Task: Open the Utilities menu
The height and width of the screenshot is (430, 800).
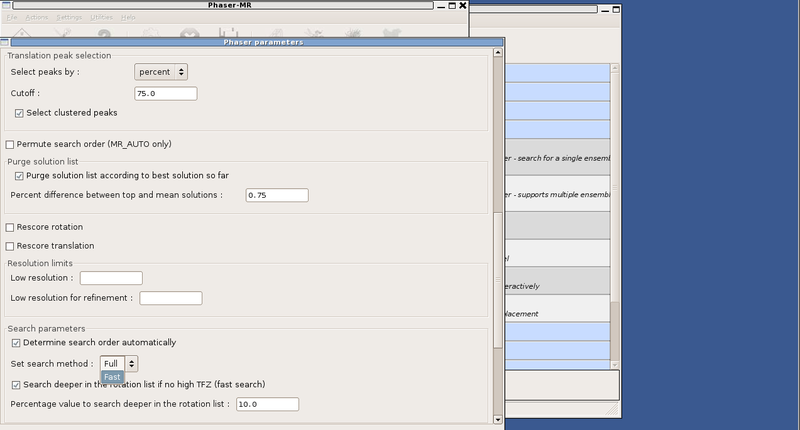Action: click(x=100, y=18)
